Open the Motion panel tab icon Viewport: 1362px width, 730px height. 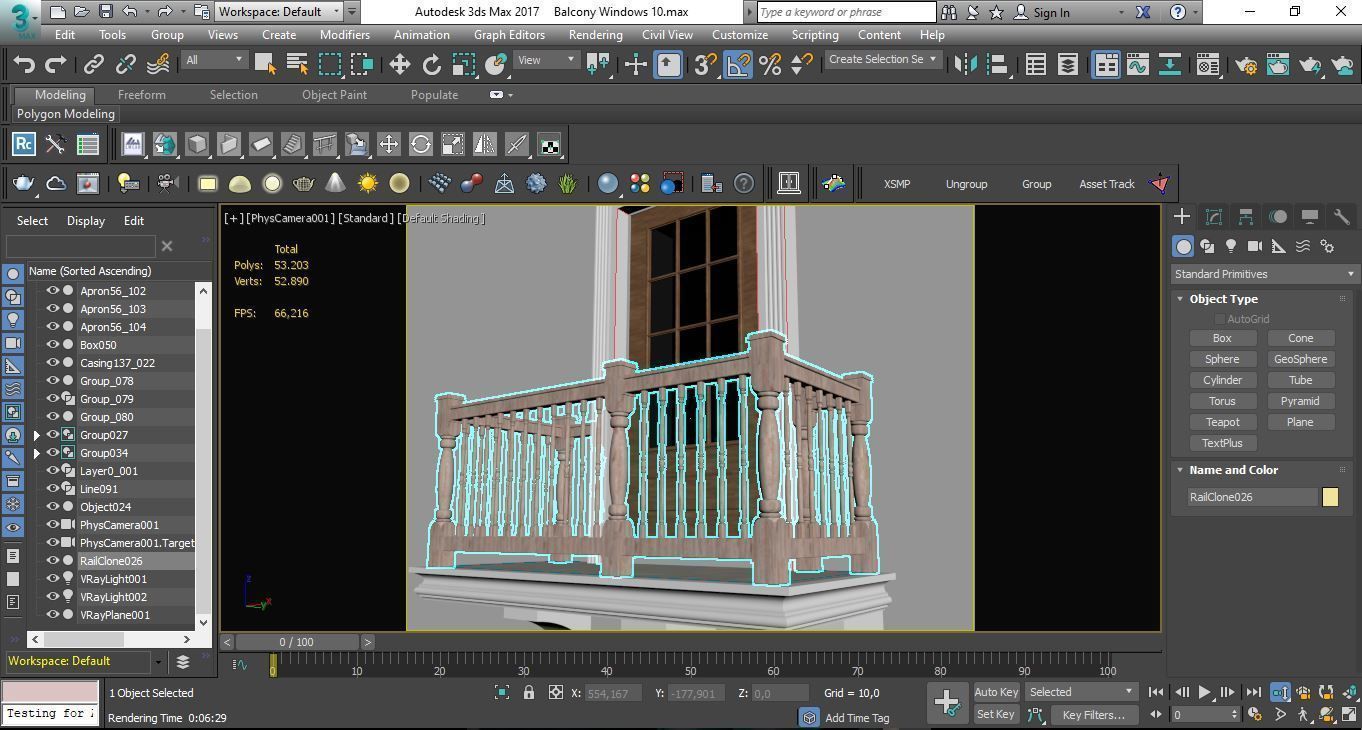point(1278,216)
